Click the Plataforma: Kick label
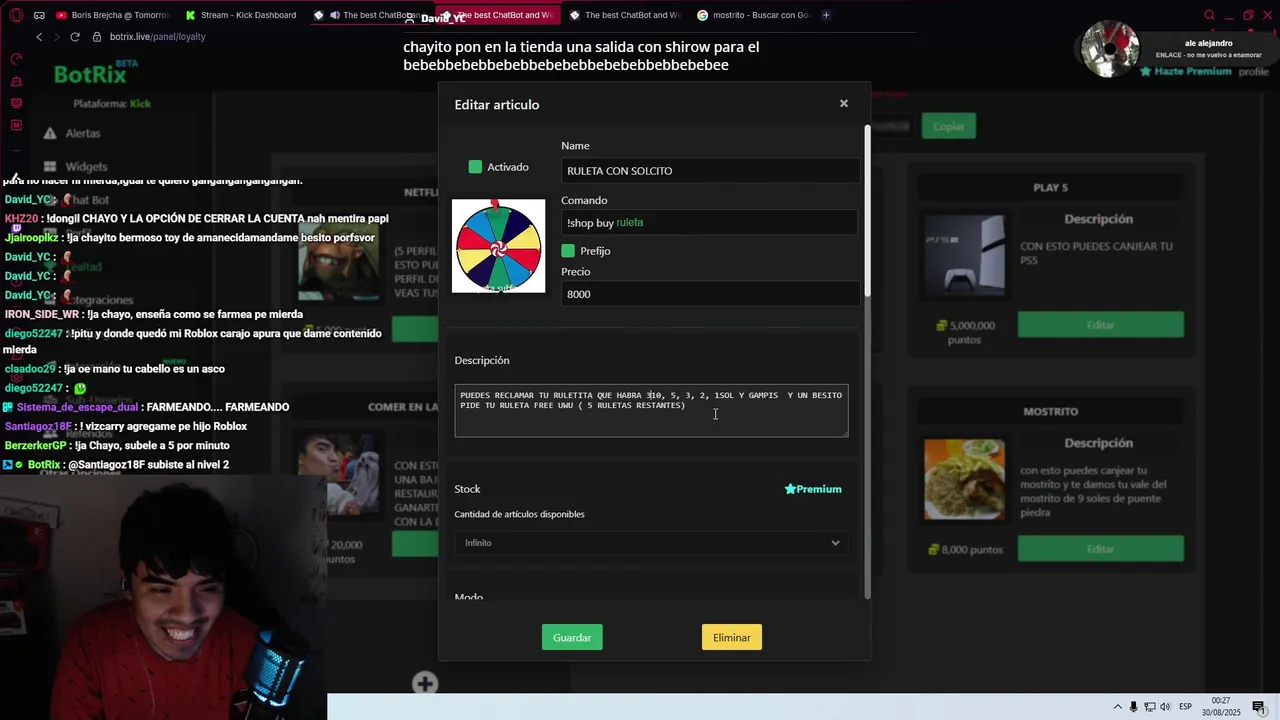Screen dimensions: 1280x720 [112, 104]
